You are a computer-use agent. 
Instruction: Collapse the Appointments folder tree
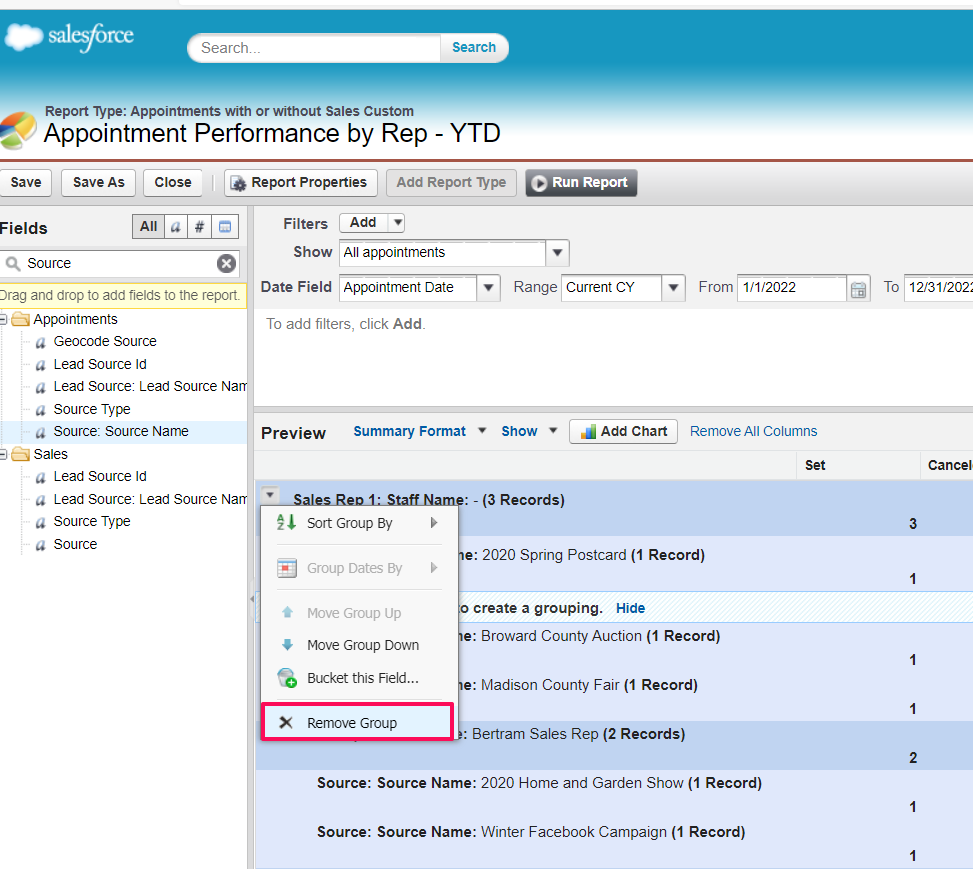tap(3, 319)
